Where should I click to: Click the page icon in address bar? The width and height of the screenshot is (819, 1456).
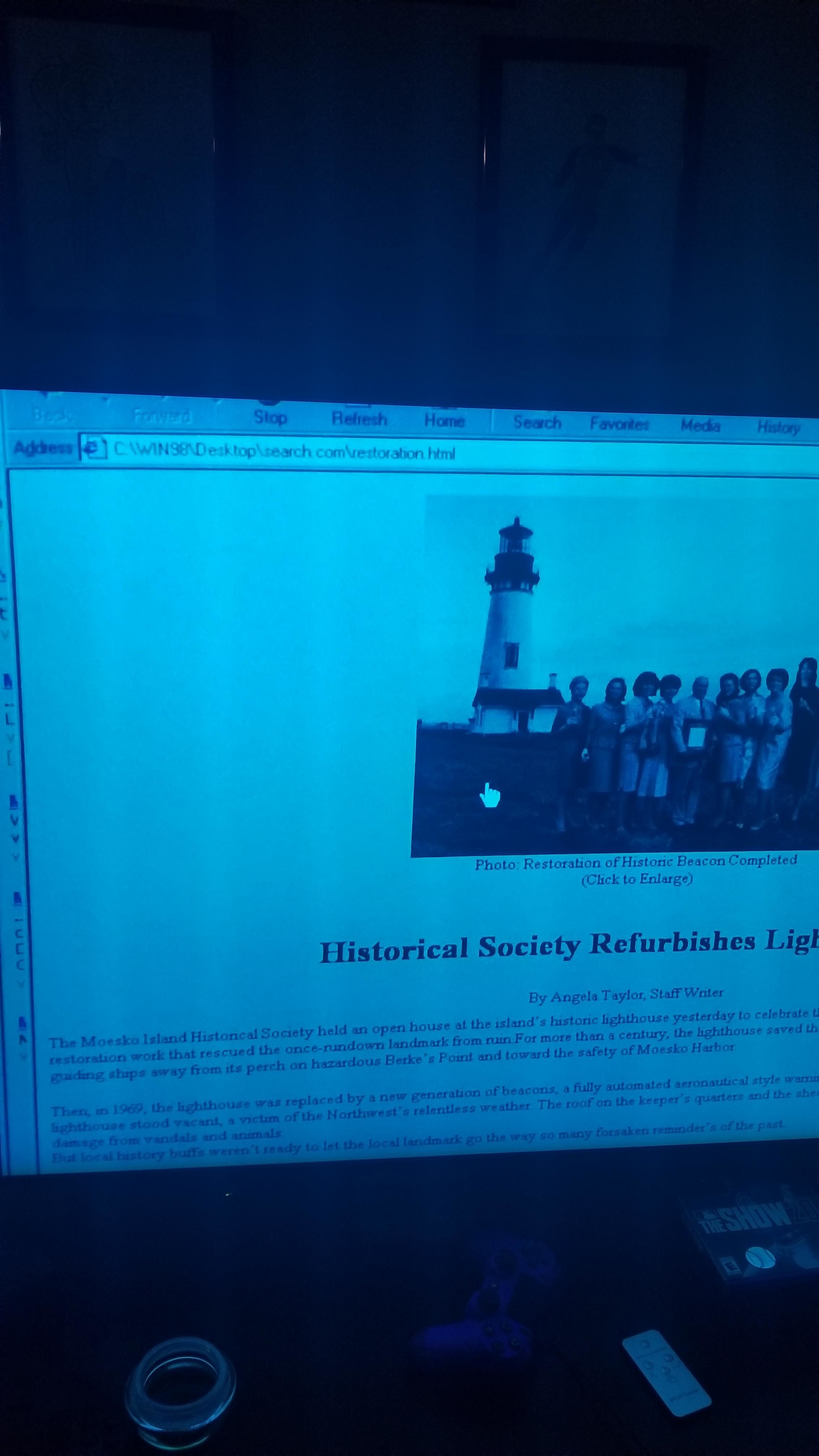pyautogui.click(x=95, y=449)
